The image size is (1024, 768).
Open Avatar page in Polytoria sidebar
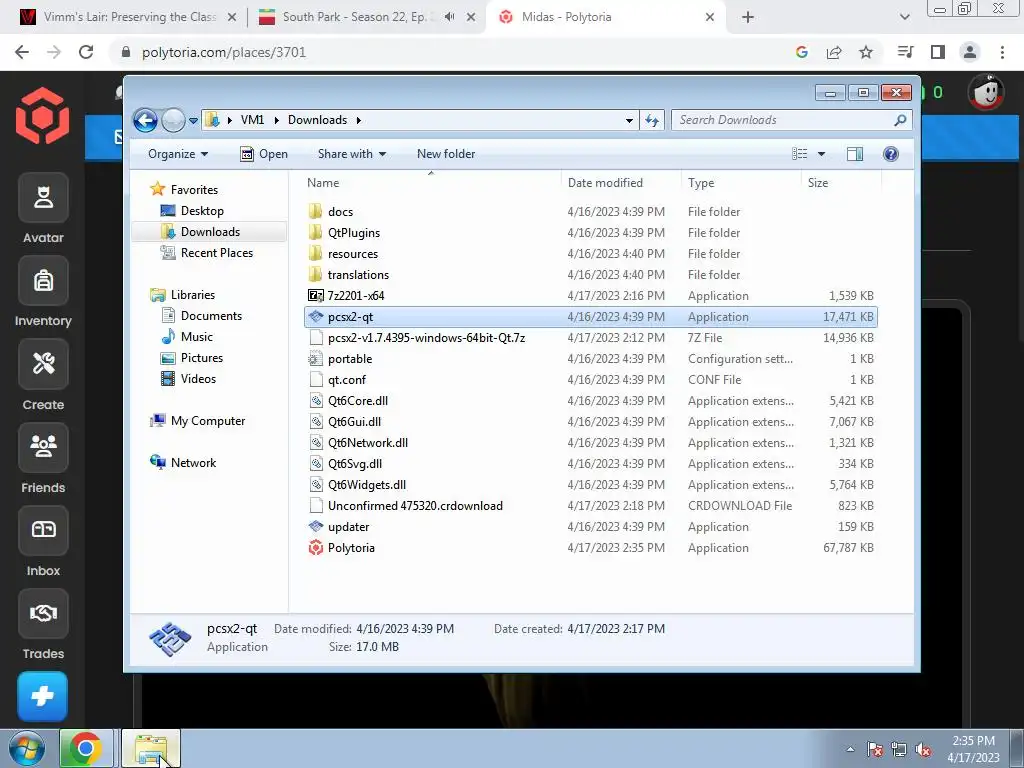[43, 198]
